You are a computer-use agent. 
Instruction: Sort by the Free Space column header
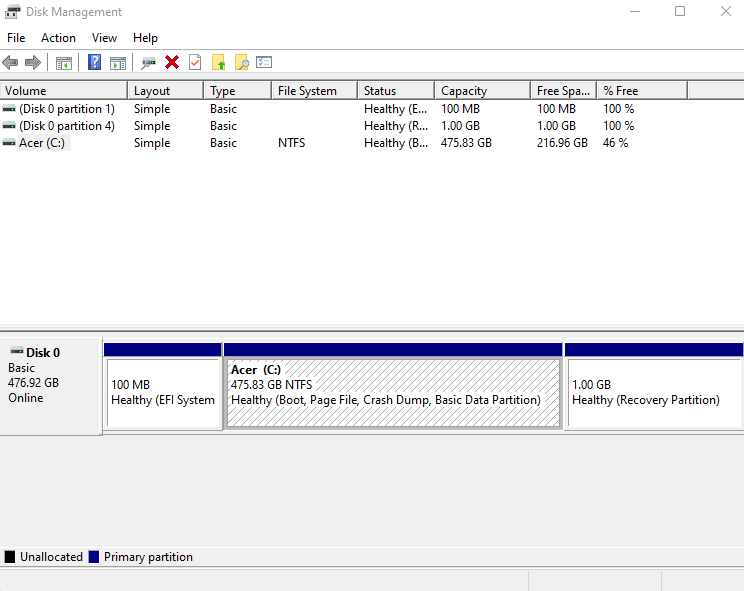click(564, 91)
